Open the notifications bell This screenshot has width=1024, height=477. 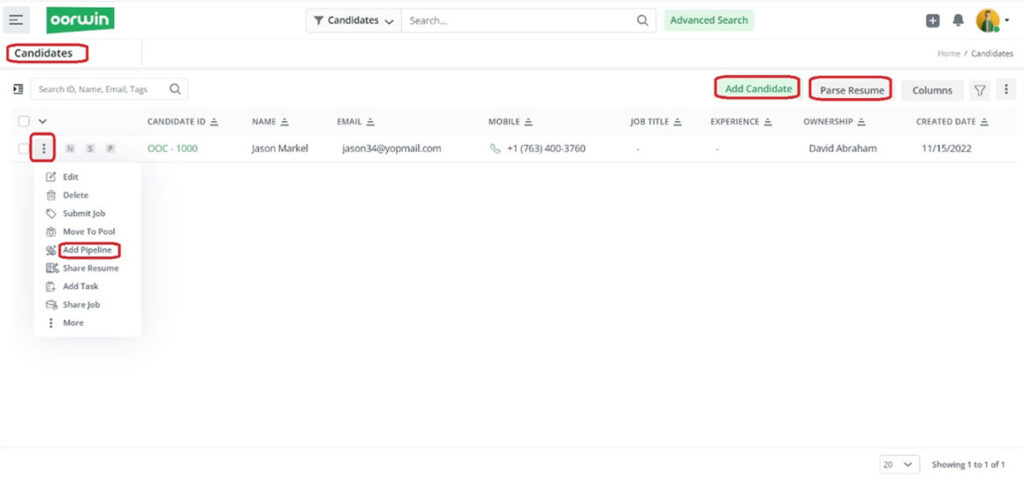click(958, 20)
